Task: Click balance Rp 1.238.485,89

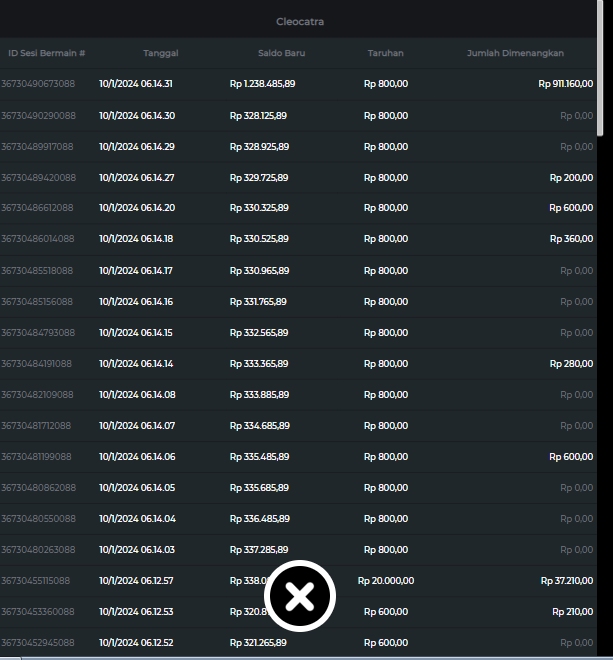Action: point(262,84)
